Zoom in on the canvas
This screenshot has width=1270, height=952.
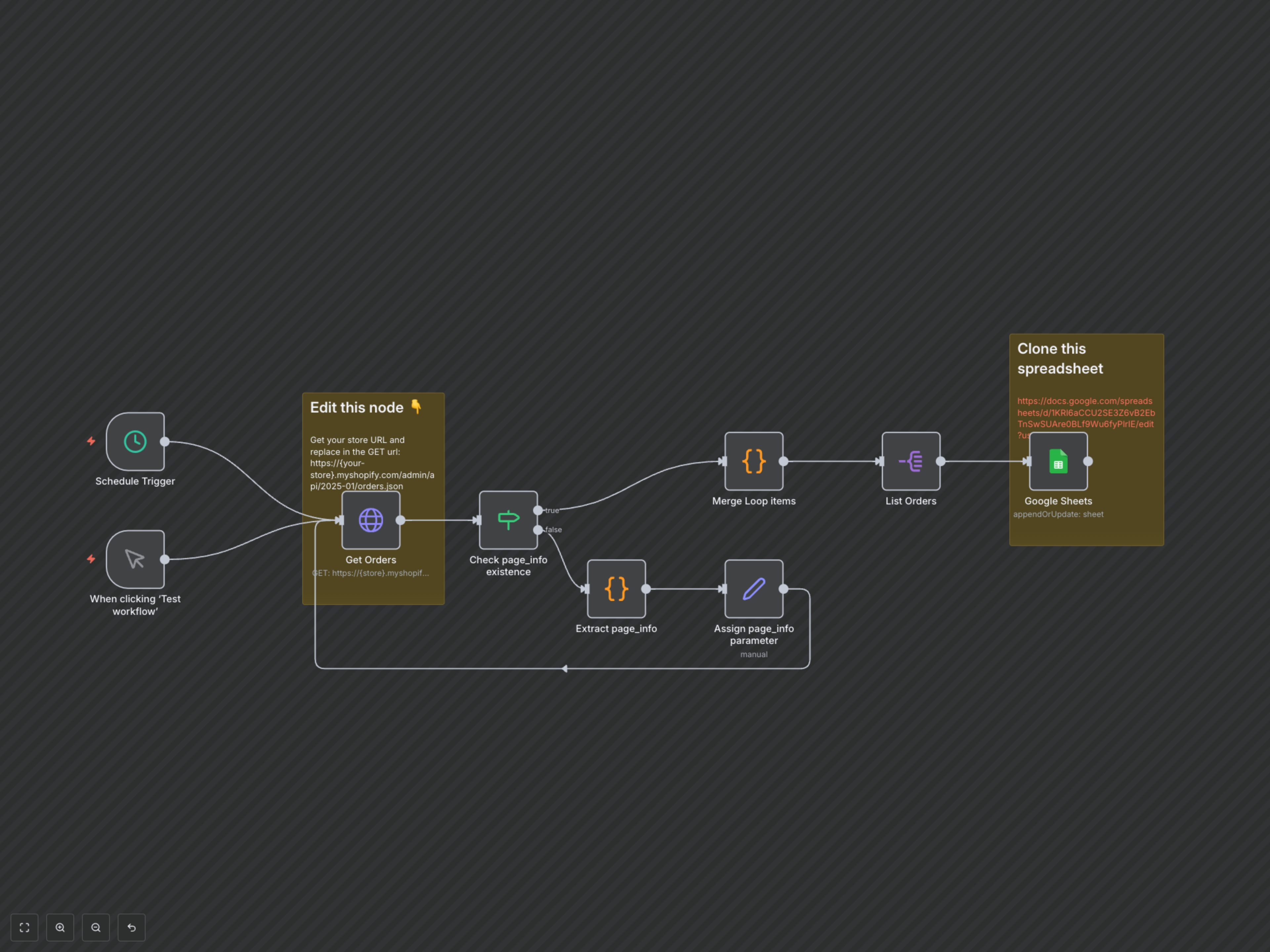[x=60, y=927]
